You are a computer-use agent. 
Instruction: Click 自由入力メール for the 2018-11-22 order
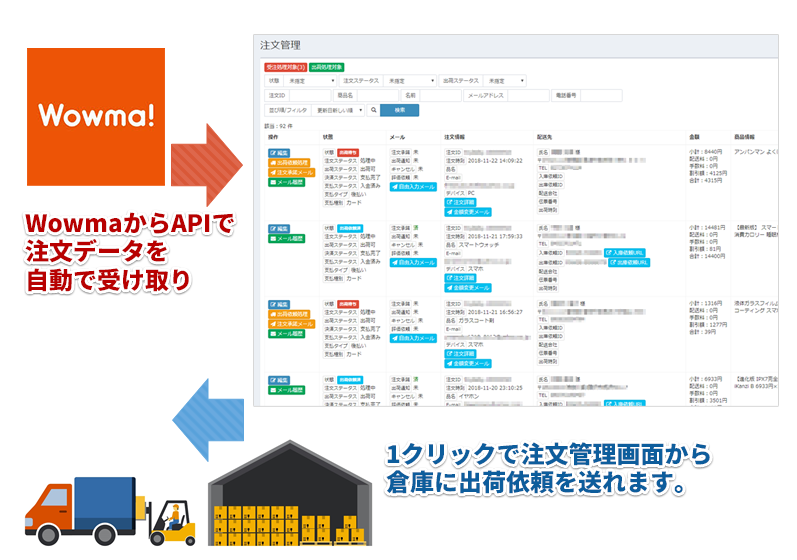tap(413, 186)
